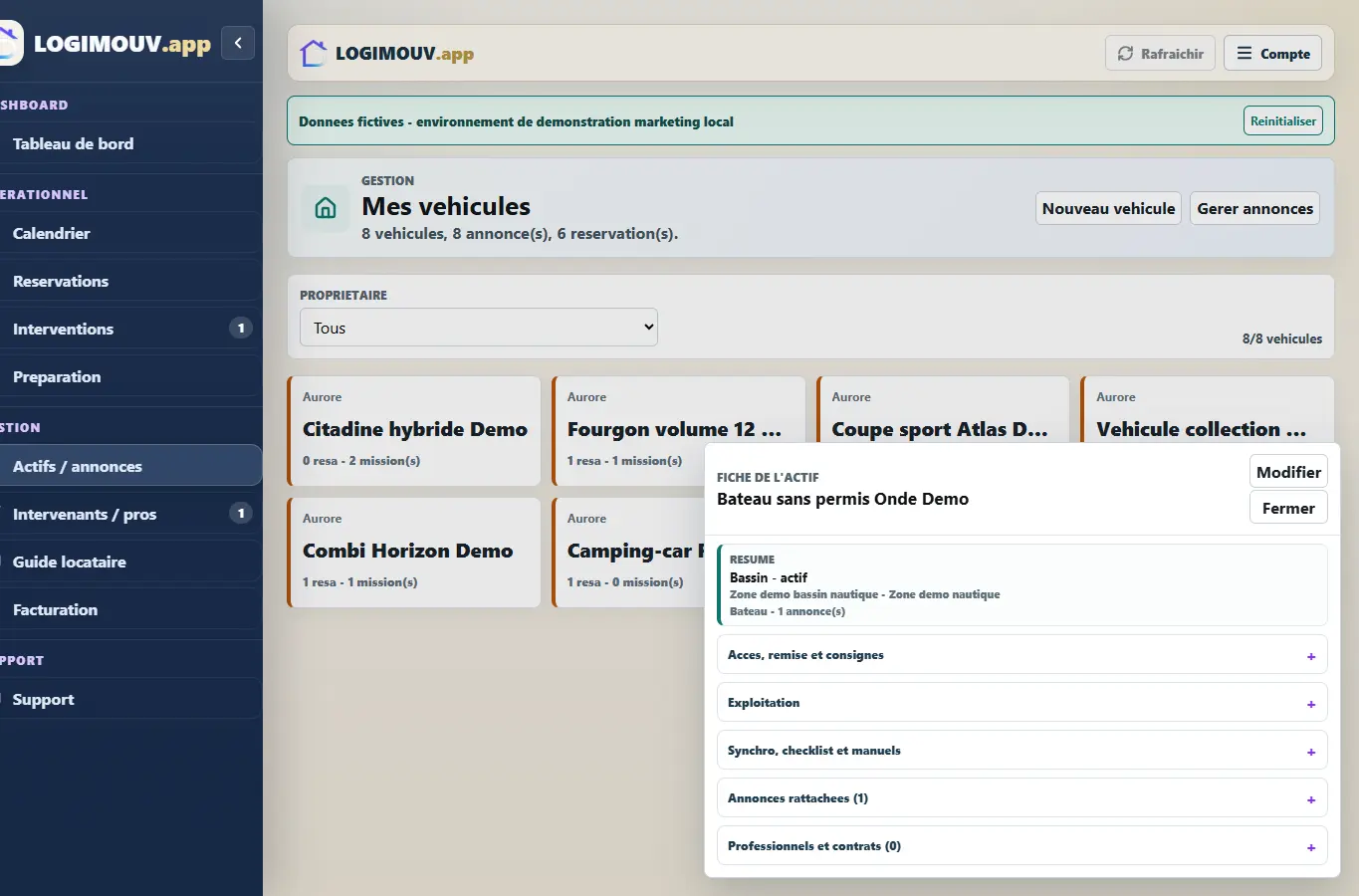Click the Bateau - 1 annonce(s) line
This screenshot has height=896, width=1359.
click(788, 611)
